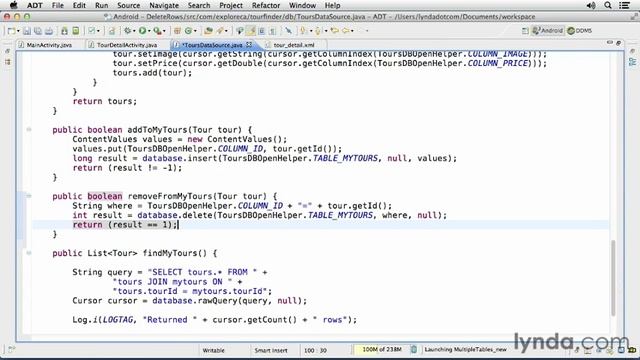The image size is (640, 360).
Task: Click the vertical editor scrollbar thumb
Action: pos(613,278)
